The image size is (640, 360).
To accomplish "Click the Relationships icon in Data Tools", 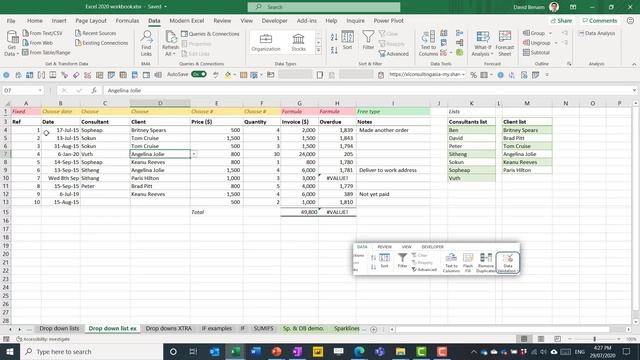I will point(460,43).
